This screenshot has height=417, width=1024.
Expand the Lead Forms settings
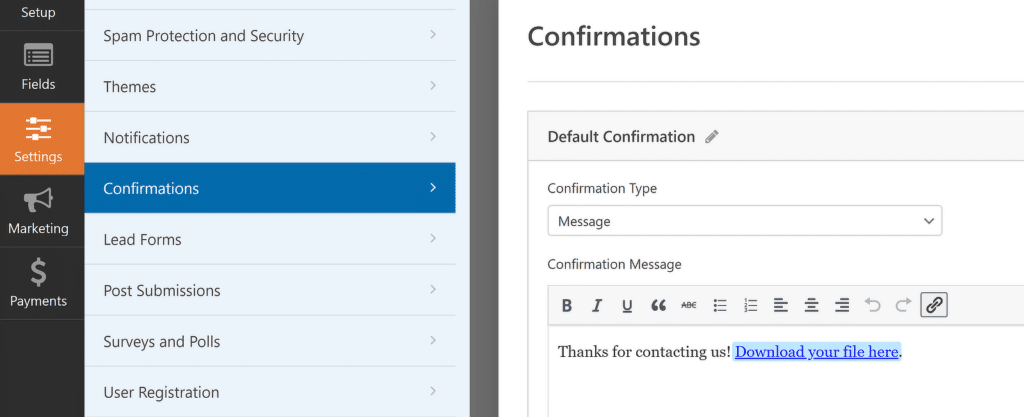(x=270, y=239)
